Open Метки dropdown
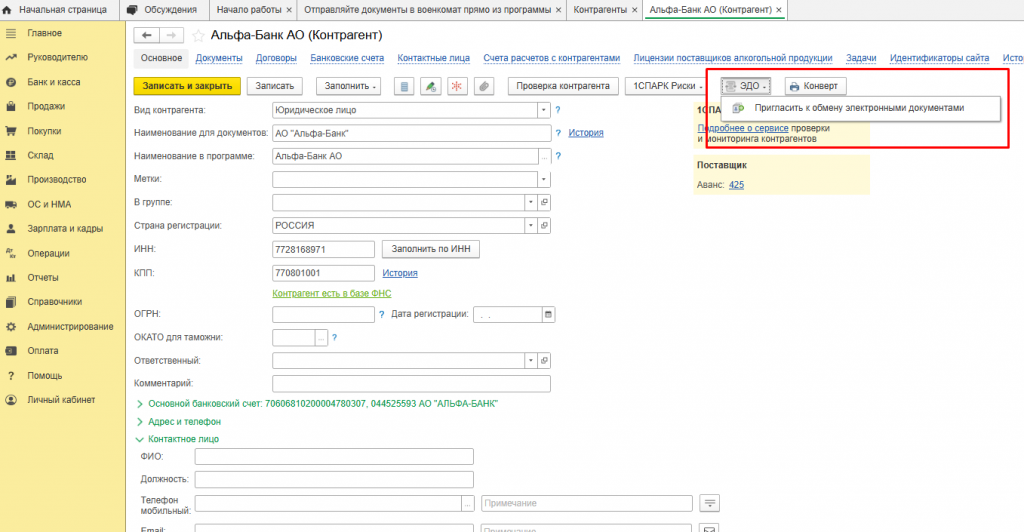This screenshot has width=1024, height=532. pyautogui.click(x=543, y=179)
